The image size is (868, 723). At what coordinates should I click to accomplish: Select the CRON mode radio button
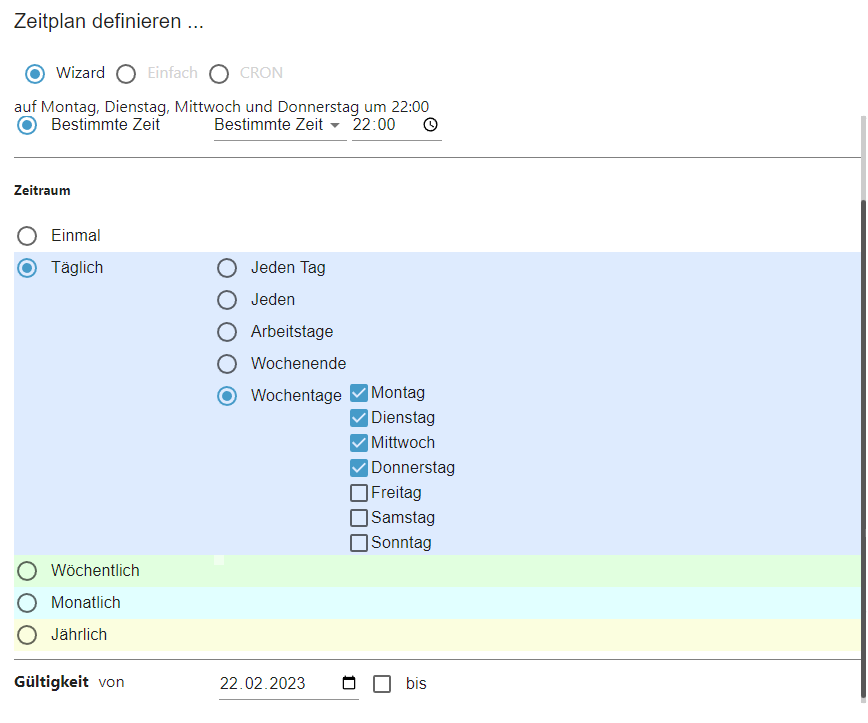[219, 74]
